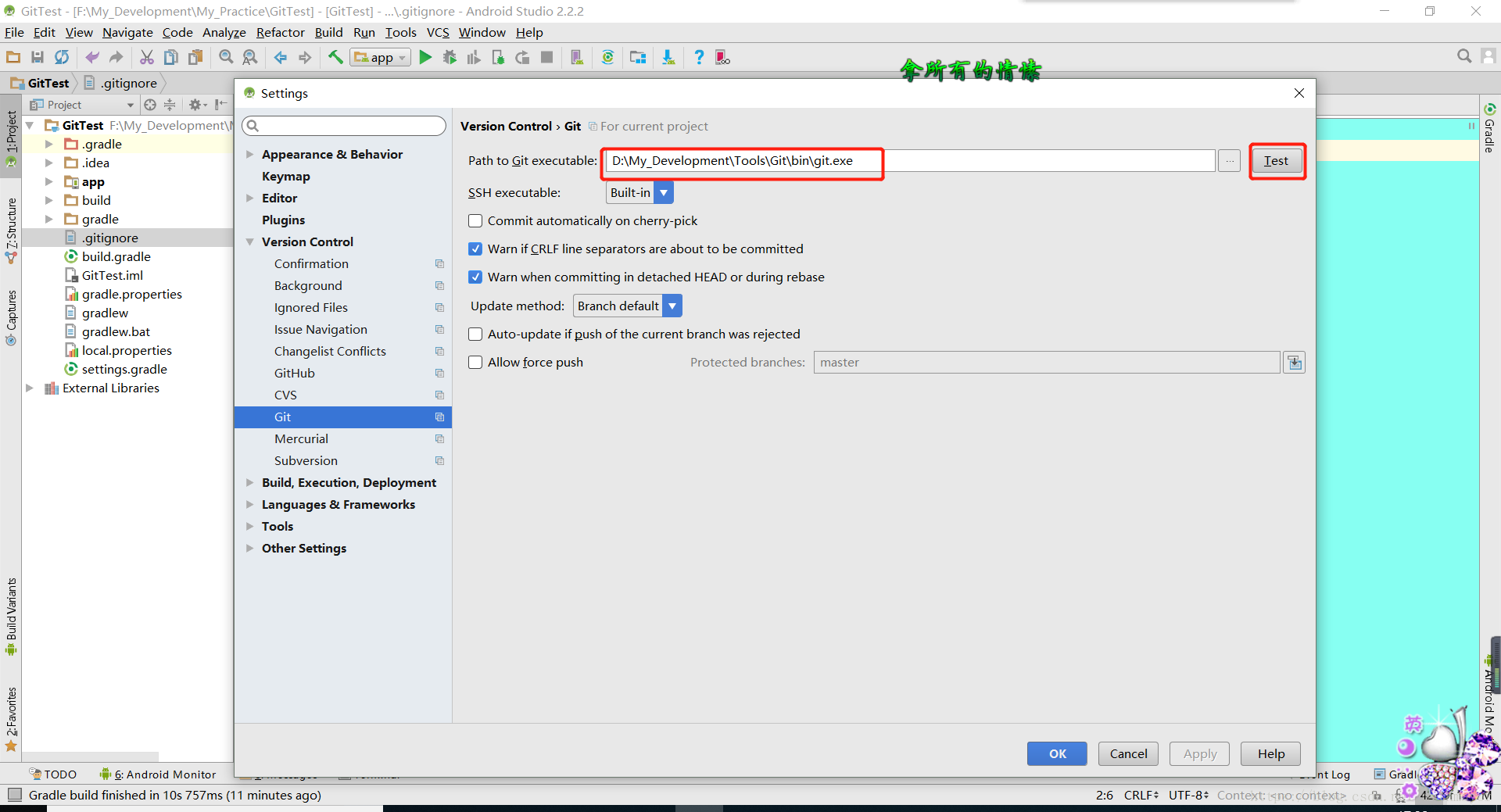Enable Allow force push checkbox

point(475,363)
